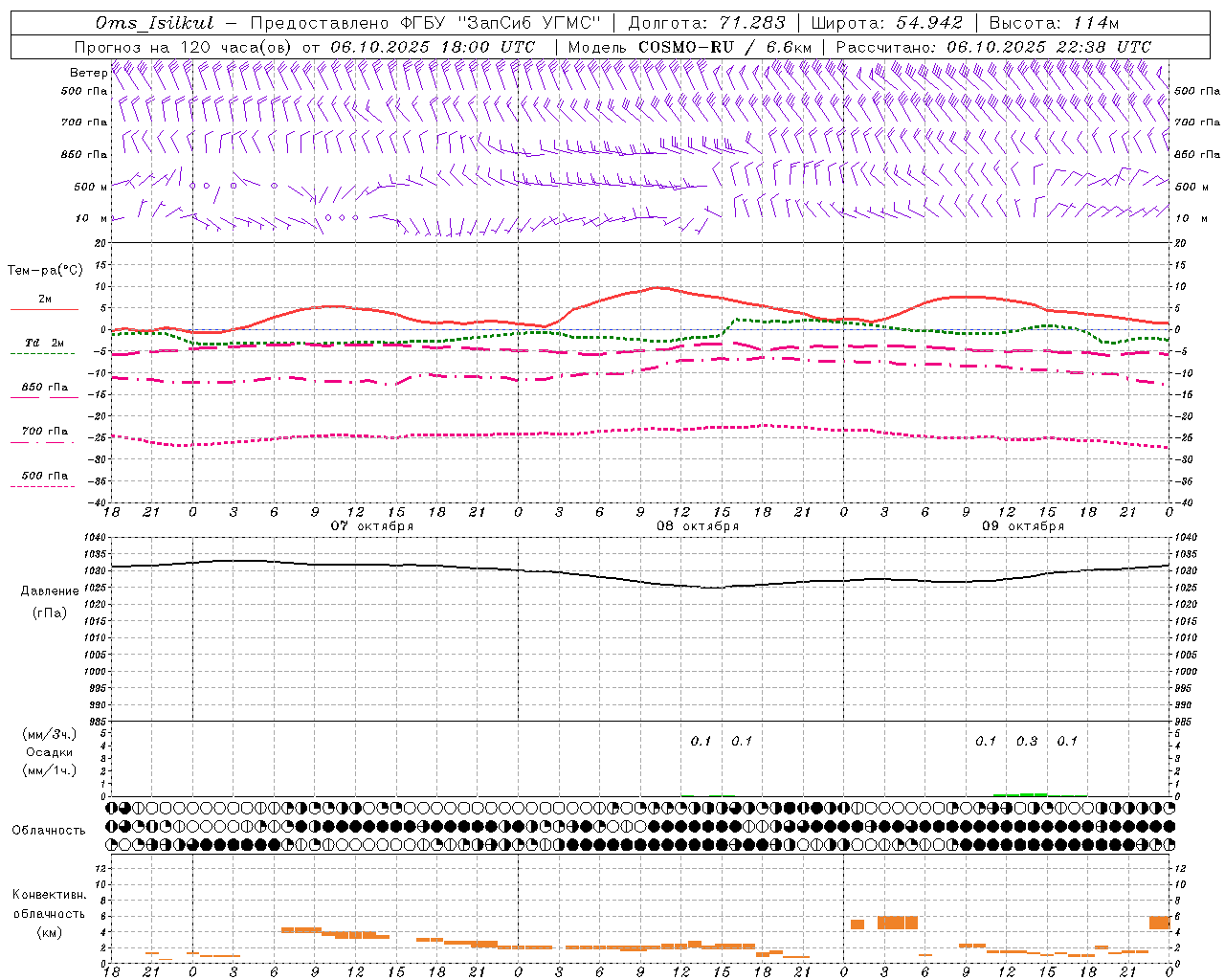The width and height of the screenshot is (1225, 980).
Task: Click the Давление pressure panel label
Action: [x=50, y=591]
